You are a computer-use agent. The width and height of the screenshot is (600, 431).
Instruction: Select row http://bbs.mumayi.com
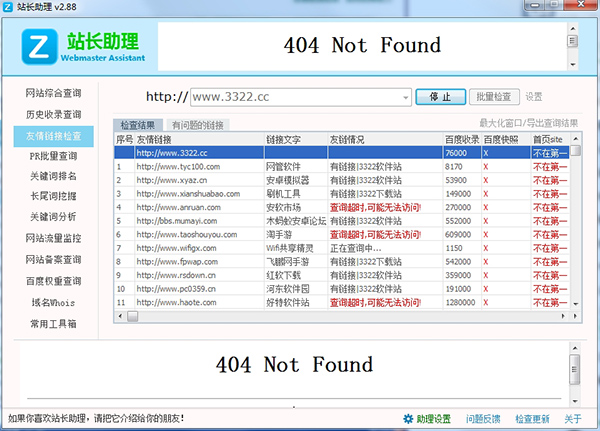342,221
